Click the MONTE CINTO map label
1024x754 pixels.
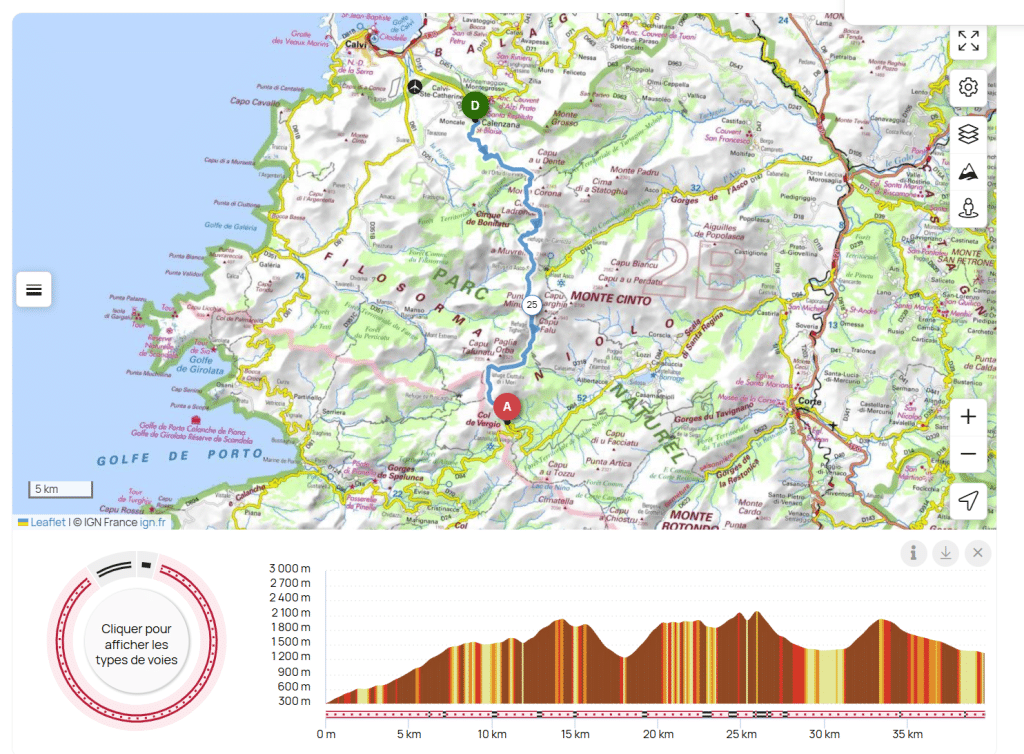[x=611, y=298]
